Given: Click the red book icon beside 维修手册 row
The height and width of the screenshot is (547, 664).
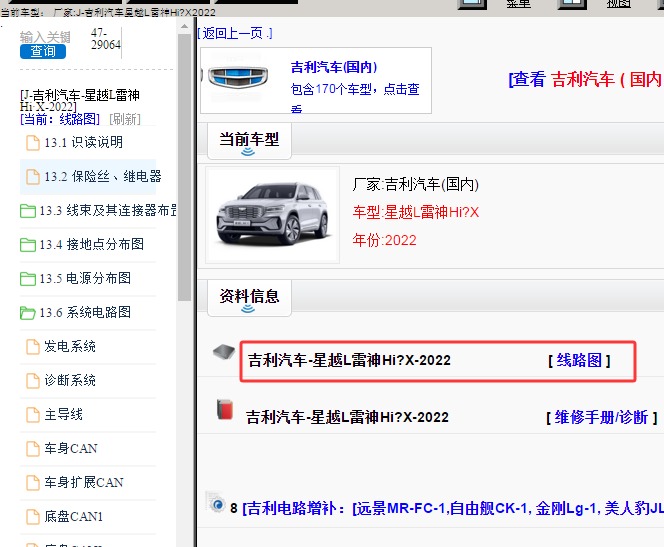Looking at the screenshot, I should 225,410.
